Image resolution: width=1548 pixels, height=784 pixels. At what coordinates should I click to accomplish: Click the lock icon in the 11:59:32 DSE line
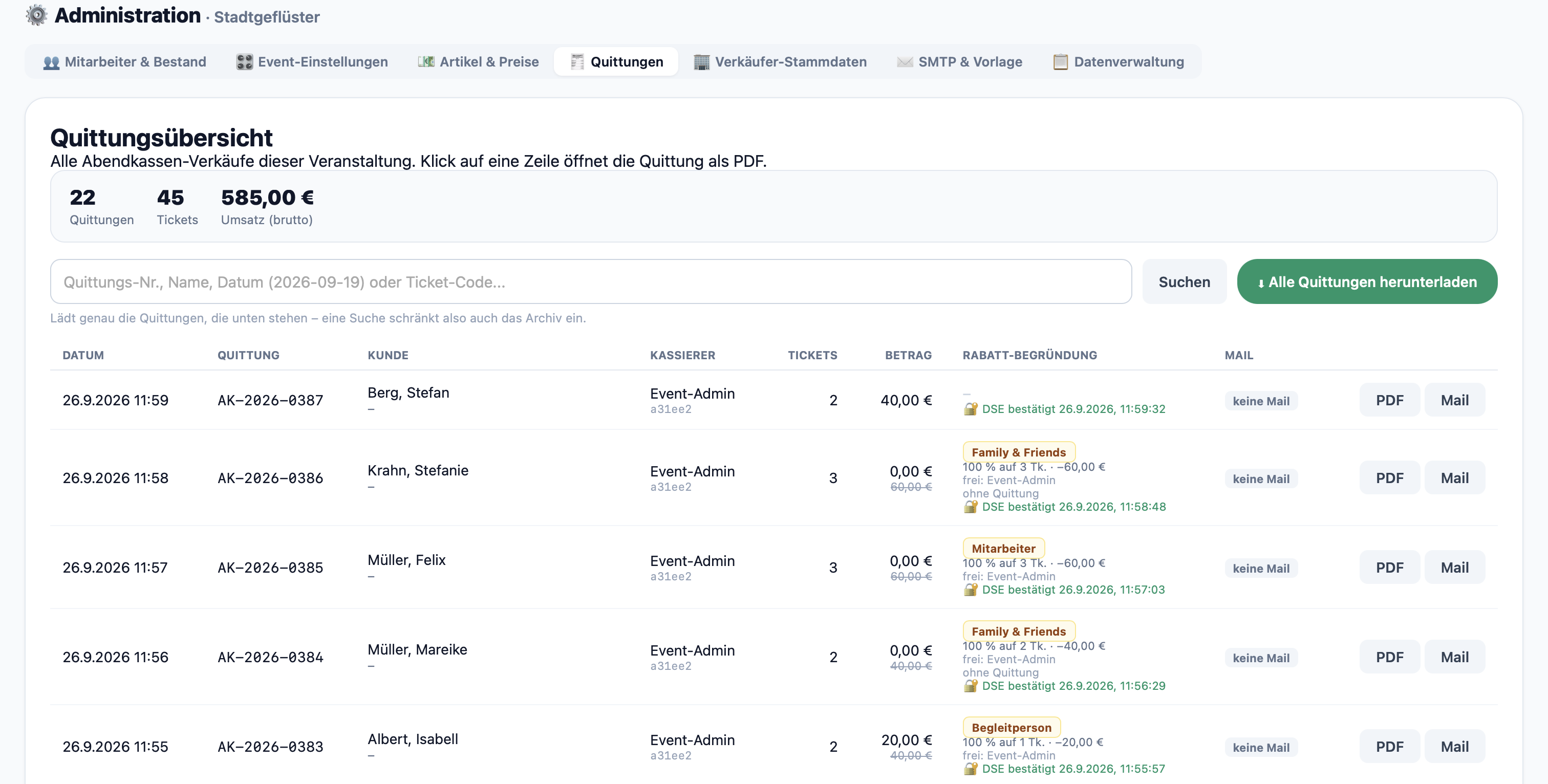tap(971, 408)
